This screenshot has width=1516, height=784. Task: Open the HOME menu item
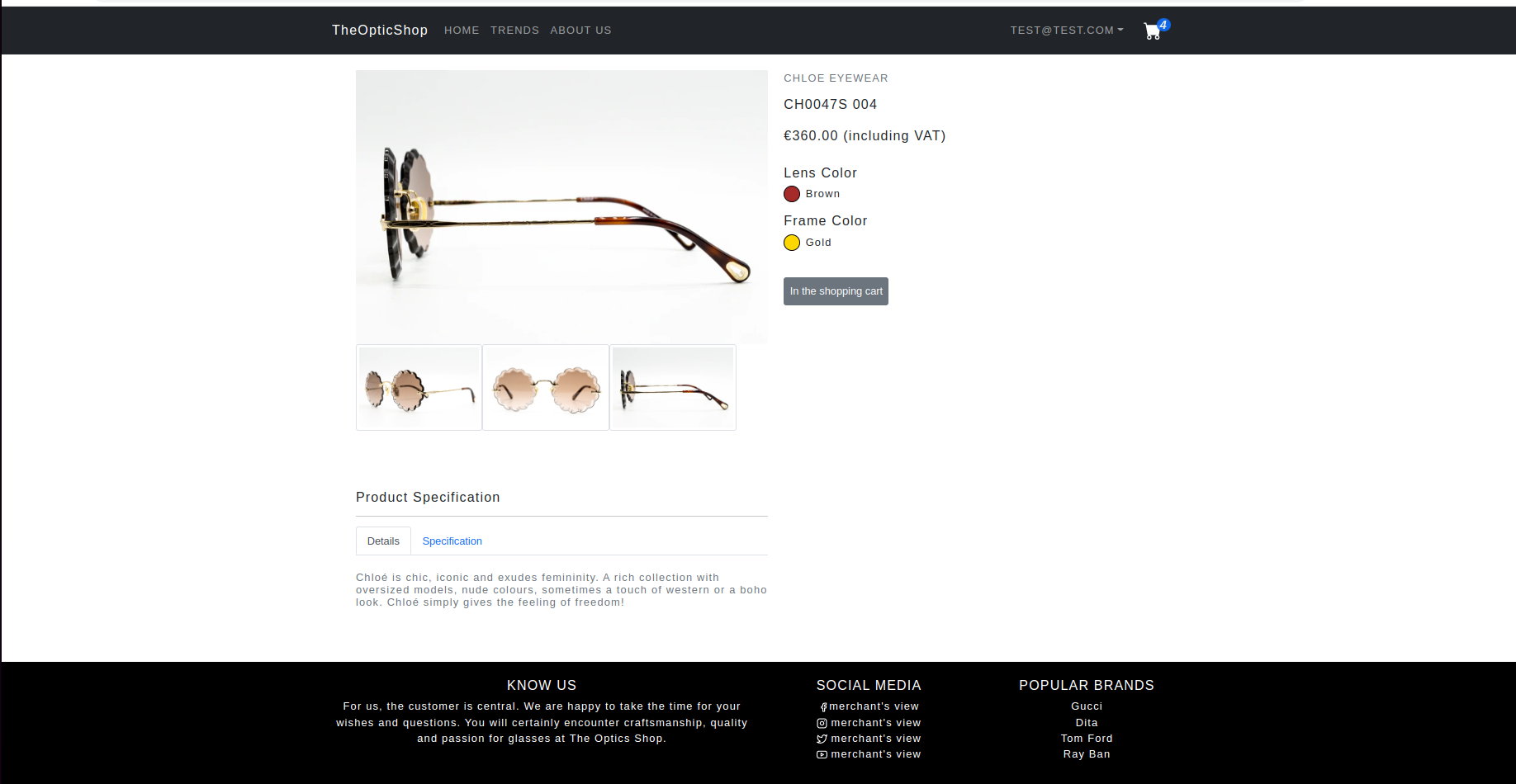[x=462, y=31]
